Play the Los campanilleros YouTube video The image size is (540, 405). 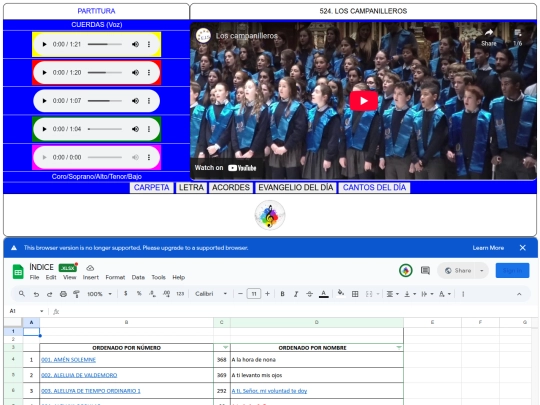click(363, 101)
